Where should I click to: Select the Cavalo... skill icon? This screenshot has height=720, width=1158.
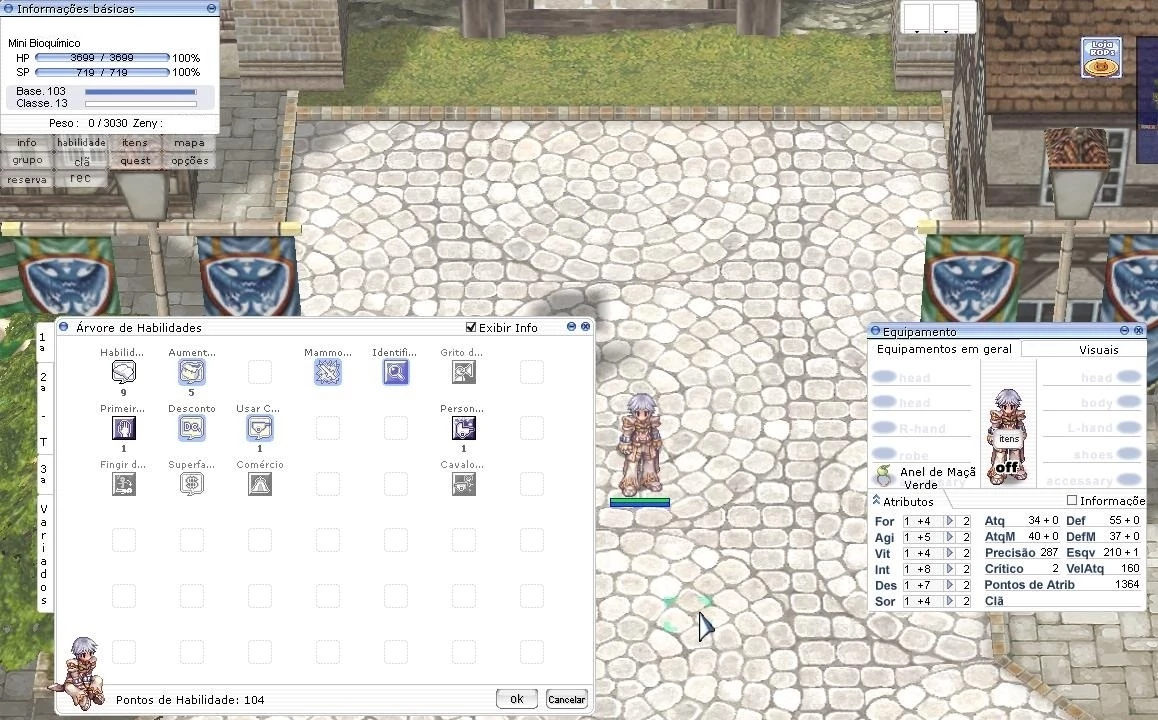tap(464, 484)
